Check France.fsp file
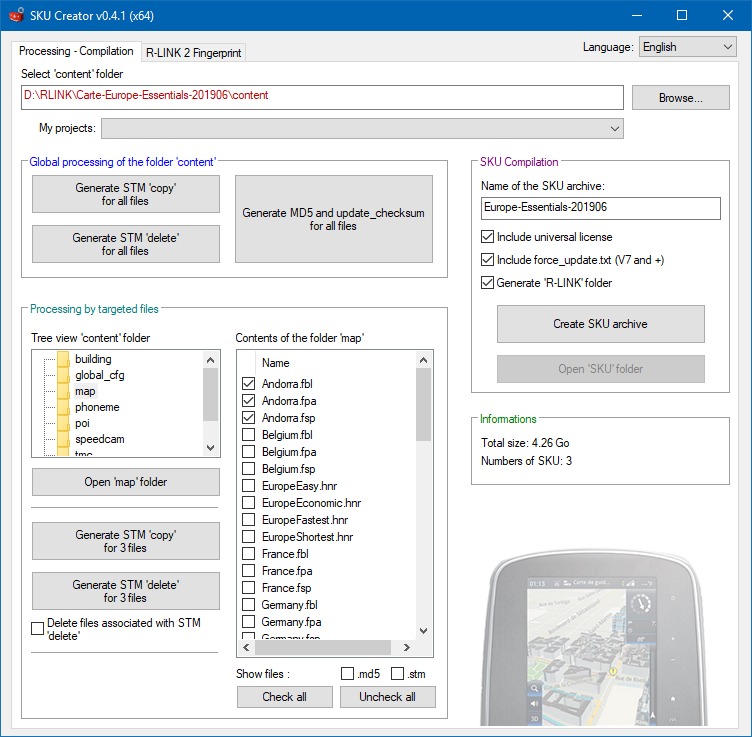752x737 pixels. [x=248, y=588]
